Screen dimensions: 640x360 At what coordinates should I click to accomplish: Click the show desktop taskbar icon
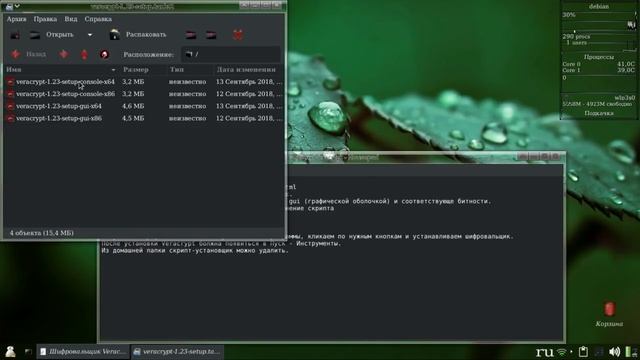[28, 351]
